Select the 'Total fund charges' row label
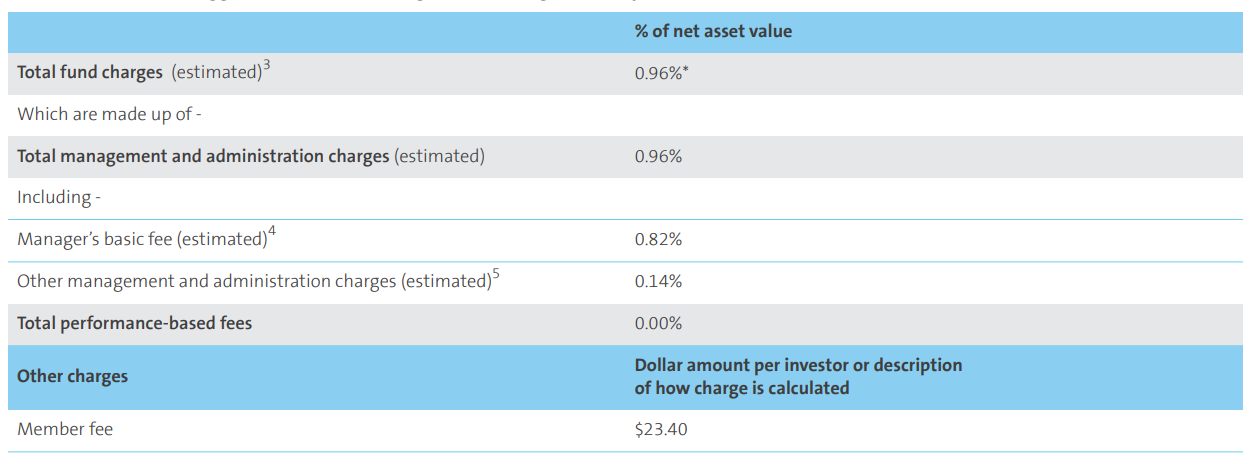 click(90, 73)
